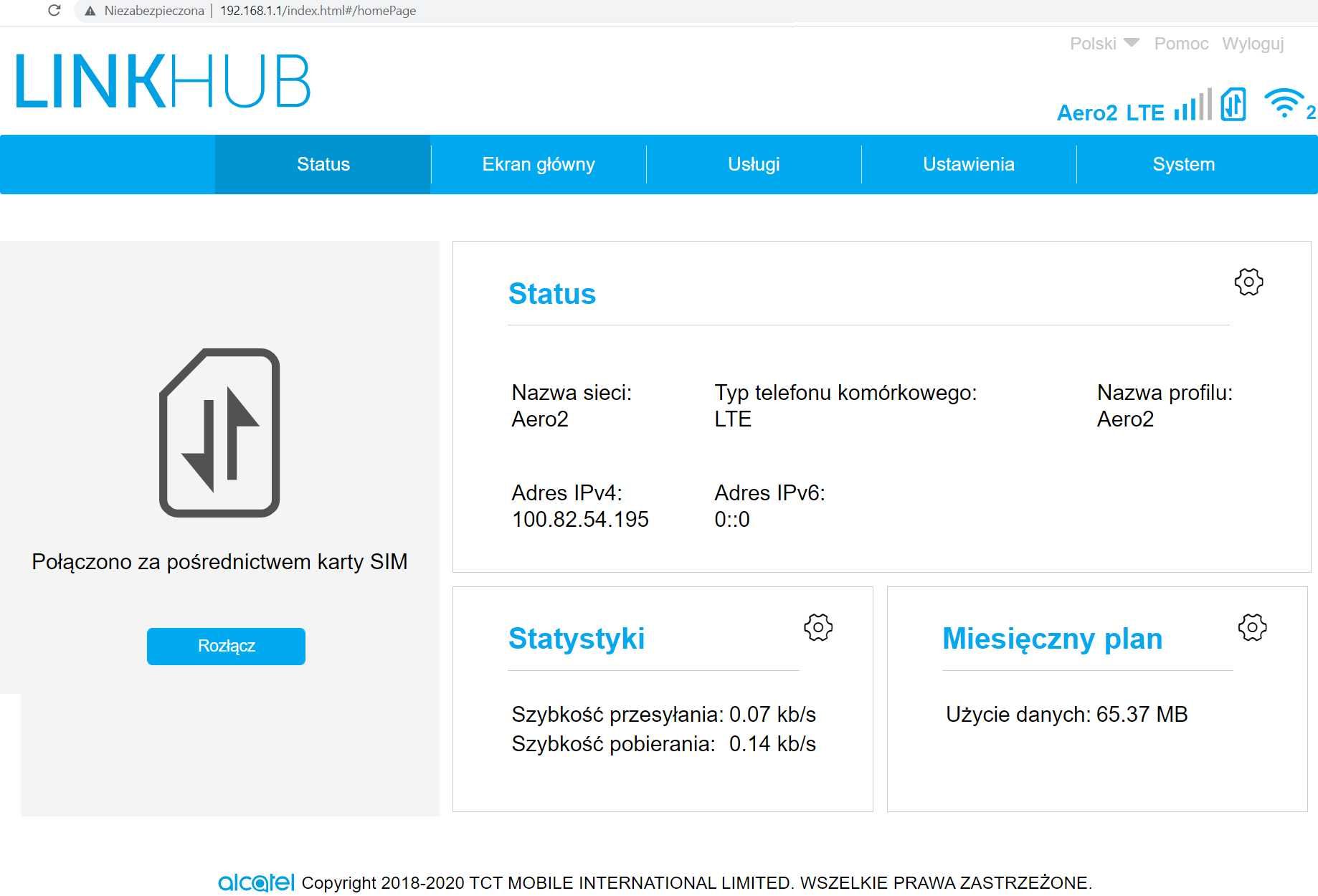
Task: Click the TCT Mobile copyright footer text
Action: (x=697, y=882)
